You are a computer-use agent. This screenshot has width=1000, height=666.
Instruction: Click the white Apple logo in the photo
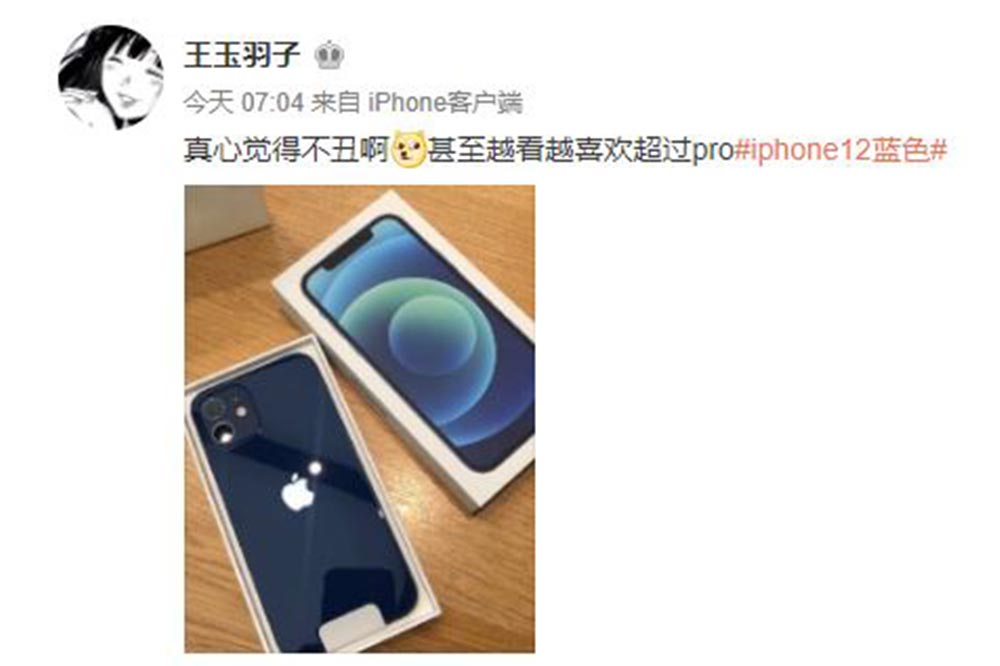[297, 492]
